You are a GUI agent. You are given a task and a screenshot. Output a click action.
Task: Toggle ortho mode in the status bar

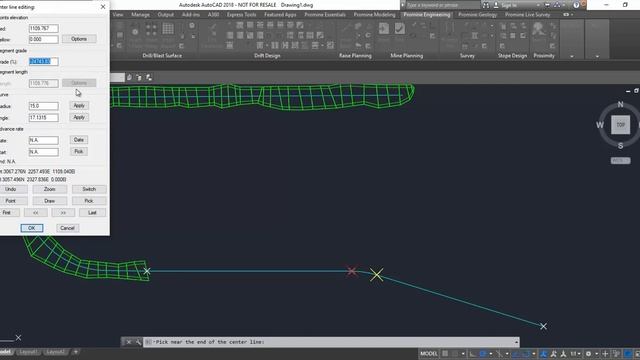point(473,353)
